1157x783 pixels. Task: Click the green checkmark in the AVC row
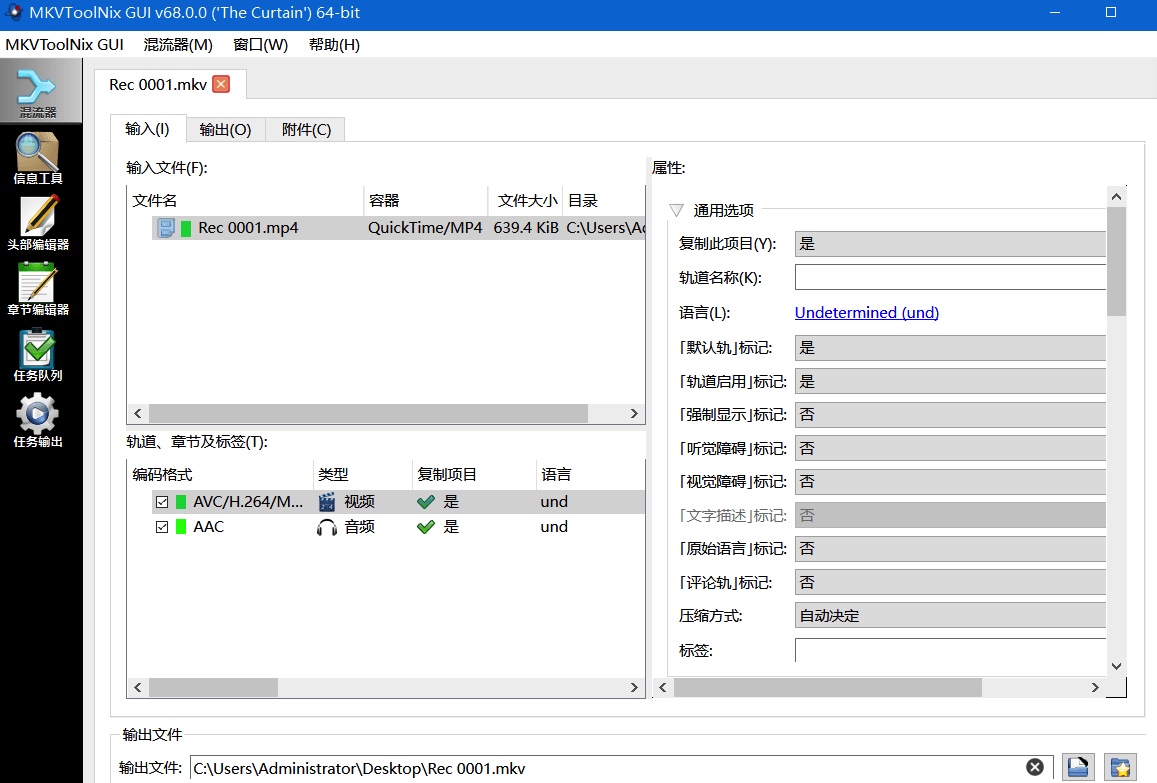tap(426, 502)
